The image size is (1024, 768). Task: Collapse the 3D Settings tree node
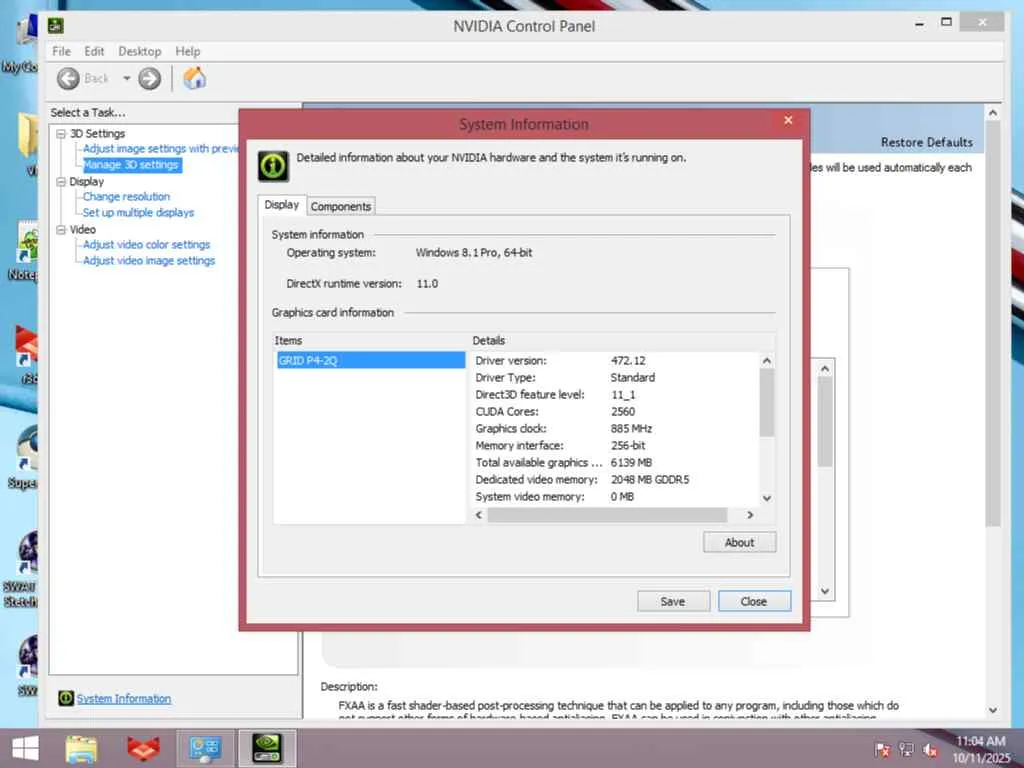(x=61, y=133)
